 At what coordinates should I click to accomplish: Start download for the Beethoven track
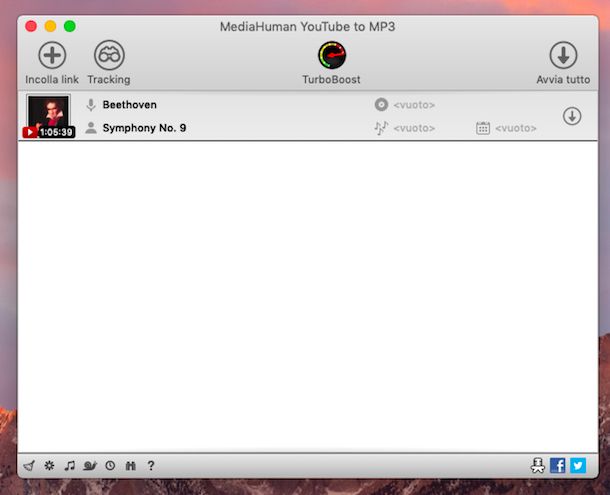pos(572,116)
